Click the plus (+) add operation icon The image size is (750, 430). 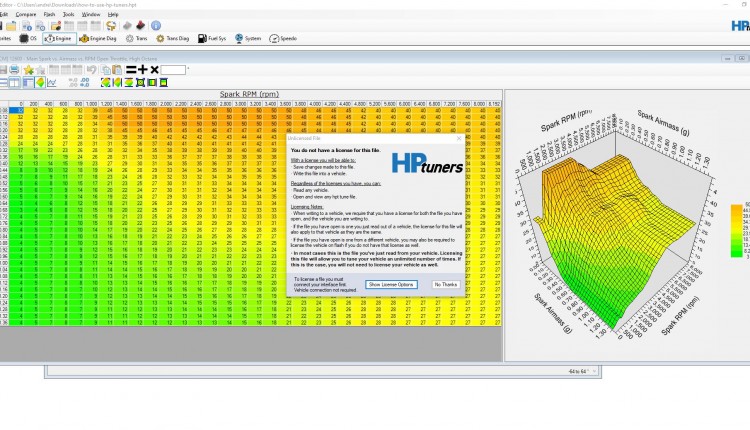(141, 69)
